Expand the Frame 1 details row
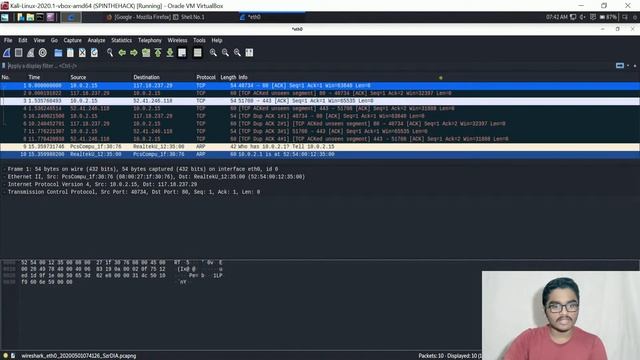Image resolution: width=640 pixels, height=360 pixels. click(4, 169)
